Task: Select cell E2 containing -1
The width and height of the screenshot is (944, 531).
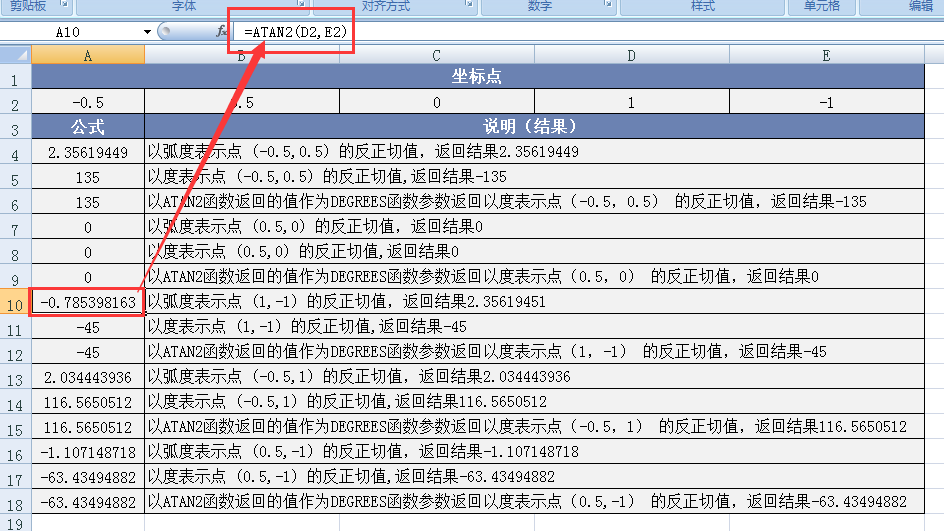Action: [827, 102]
